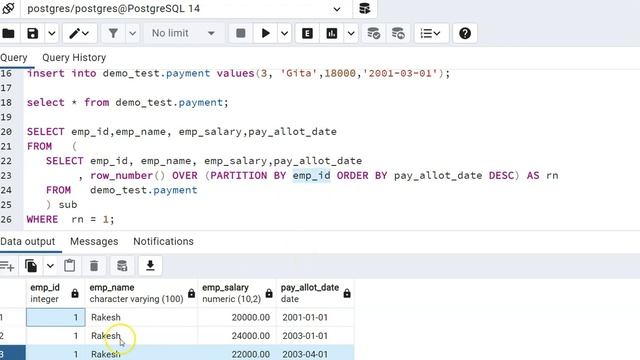Execute the query with the play button
Screen dimensions: 640x360
(265, 33)
